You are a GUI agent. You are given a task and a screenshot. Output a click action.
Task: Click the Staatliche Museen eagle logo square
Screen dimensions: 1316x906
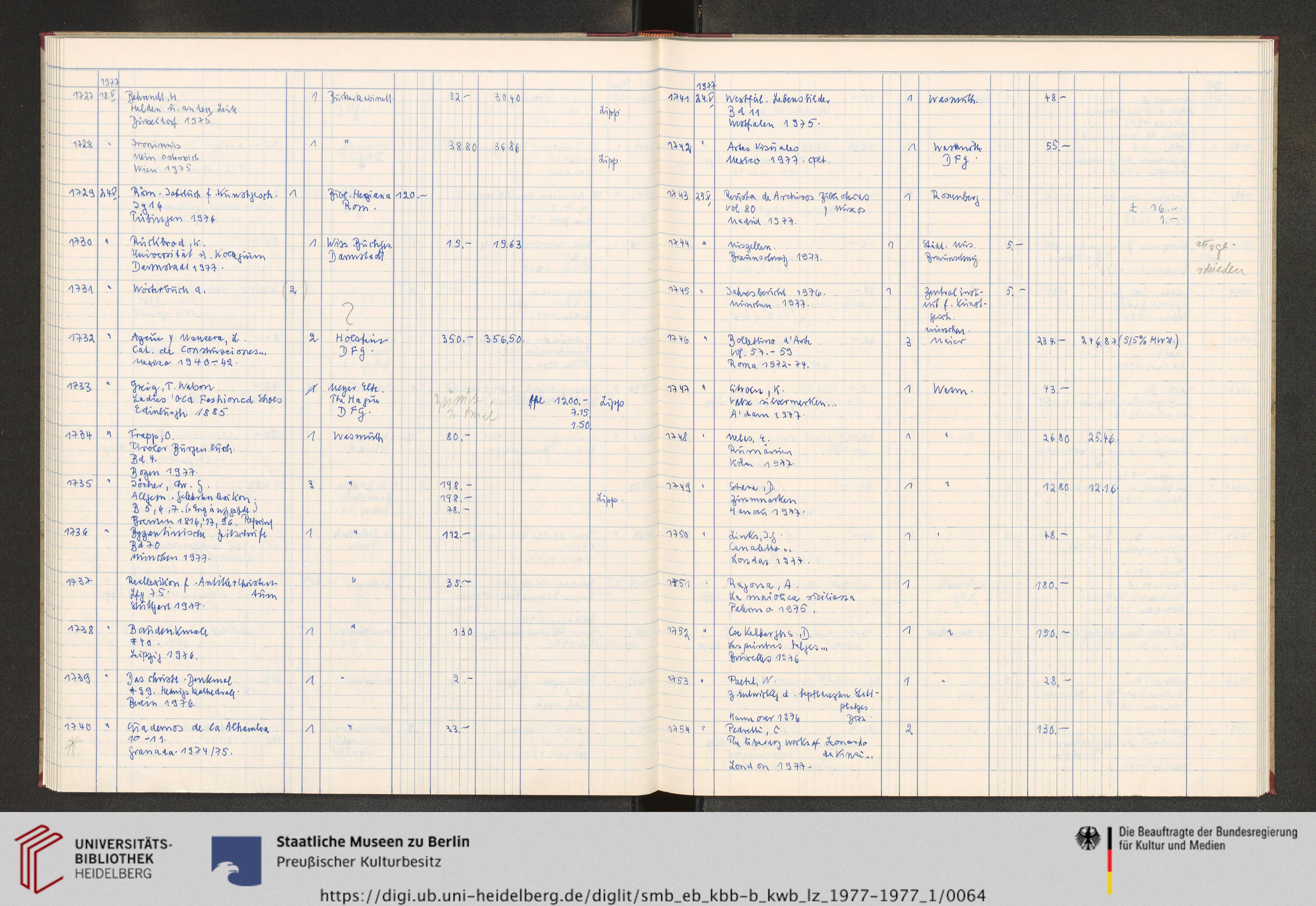[x=236, y=861]
